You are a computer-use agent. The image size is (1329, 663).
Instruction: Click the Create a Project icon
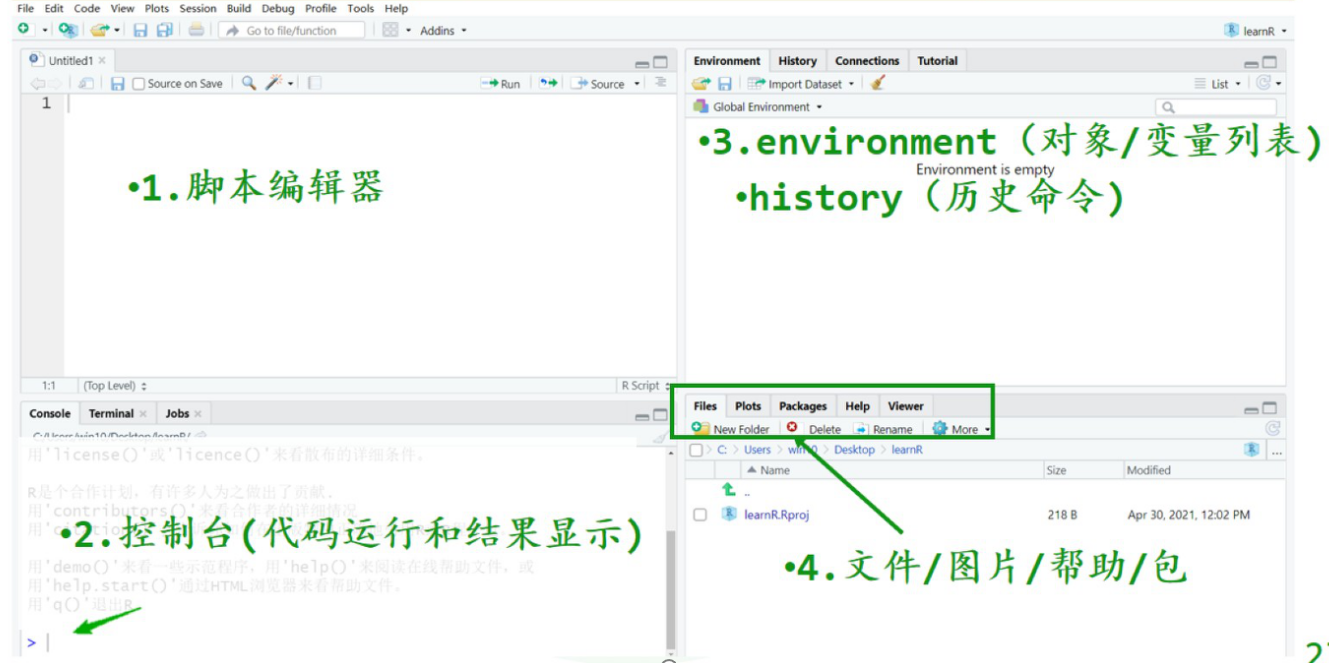(68, 30)
